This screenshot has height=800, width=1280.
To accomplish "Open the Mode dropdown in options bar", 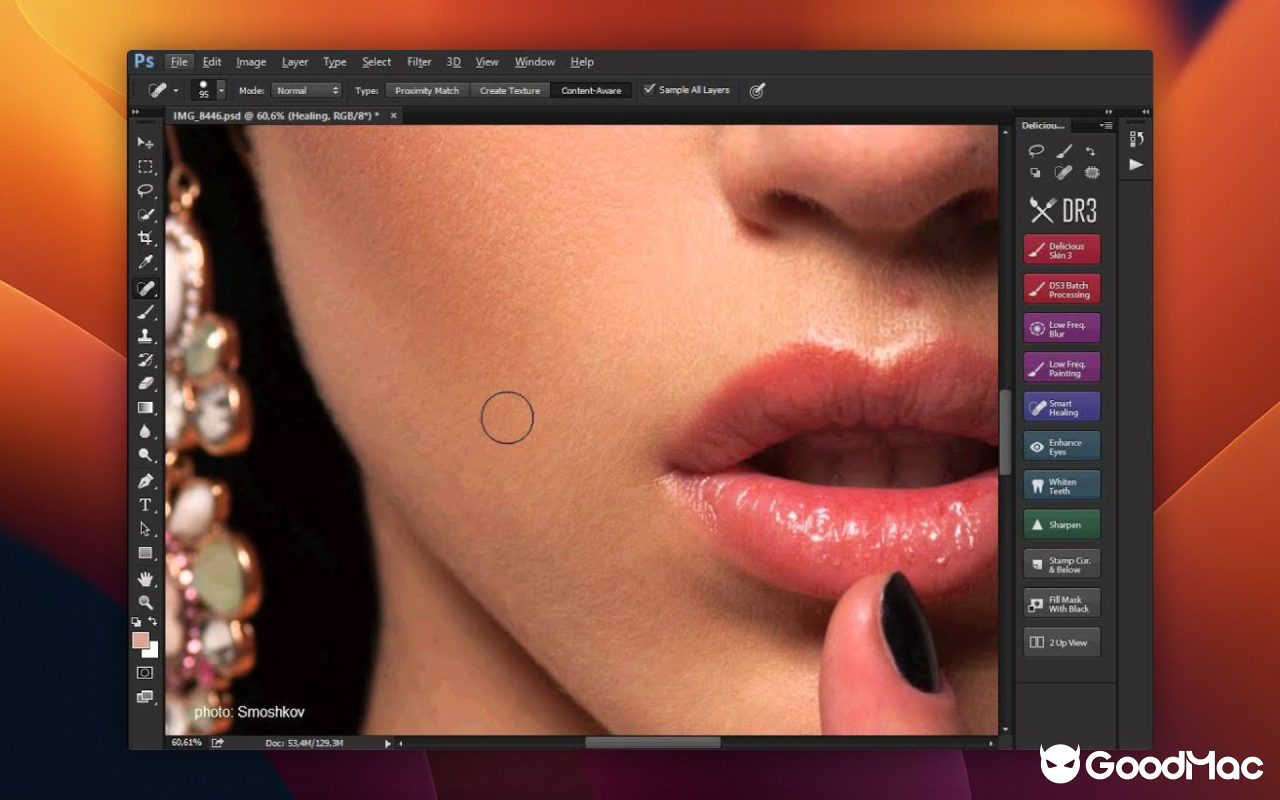I will pyautogui.click(x=306, y=90).
